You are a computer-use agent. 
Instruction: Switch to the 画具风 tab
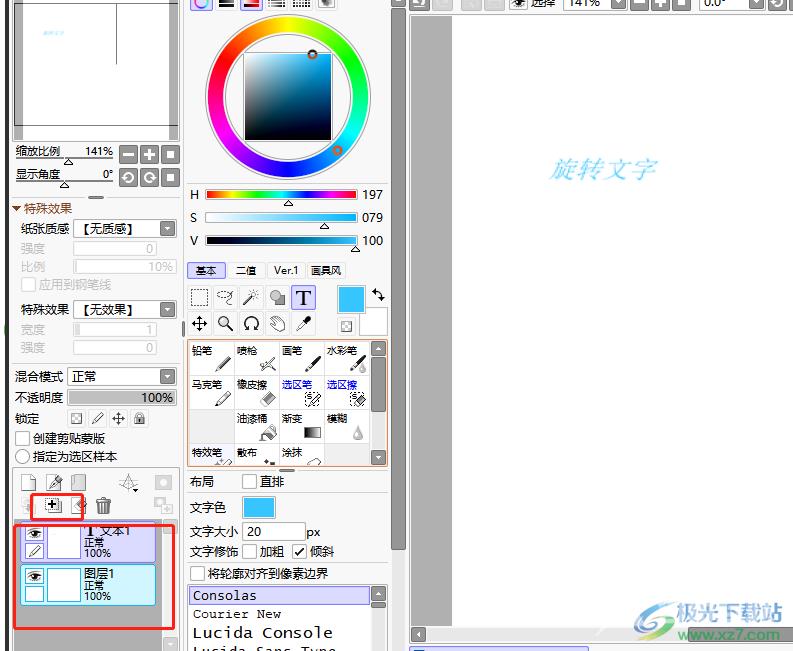click(326, 271)
